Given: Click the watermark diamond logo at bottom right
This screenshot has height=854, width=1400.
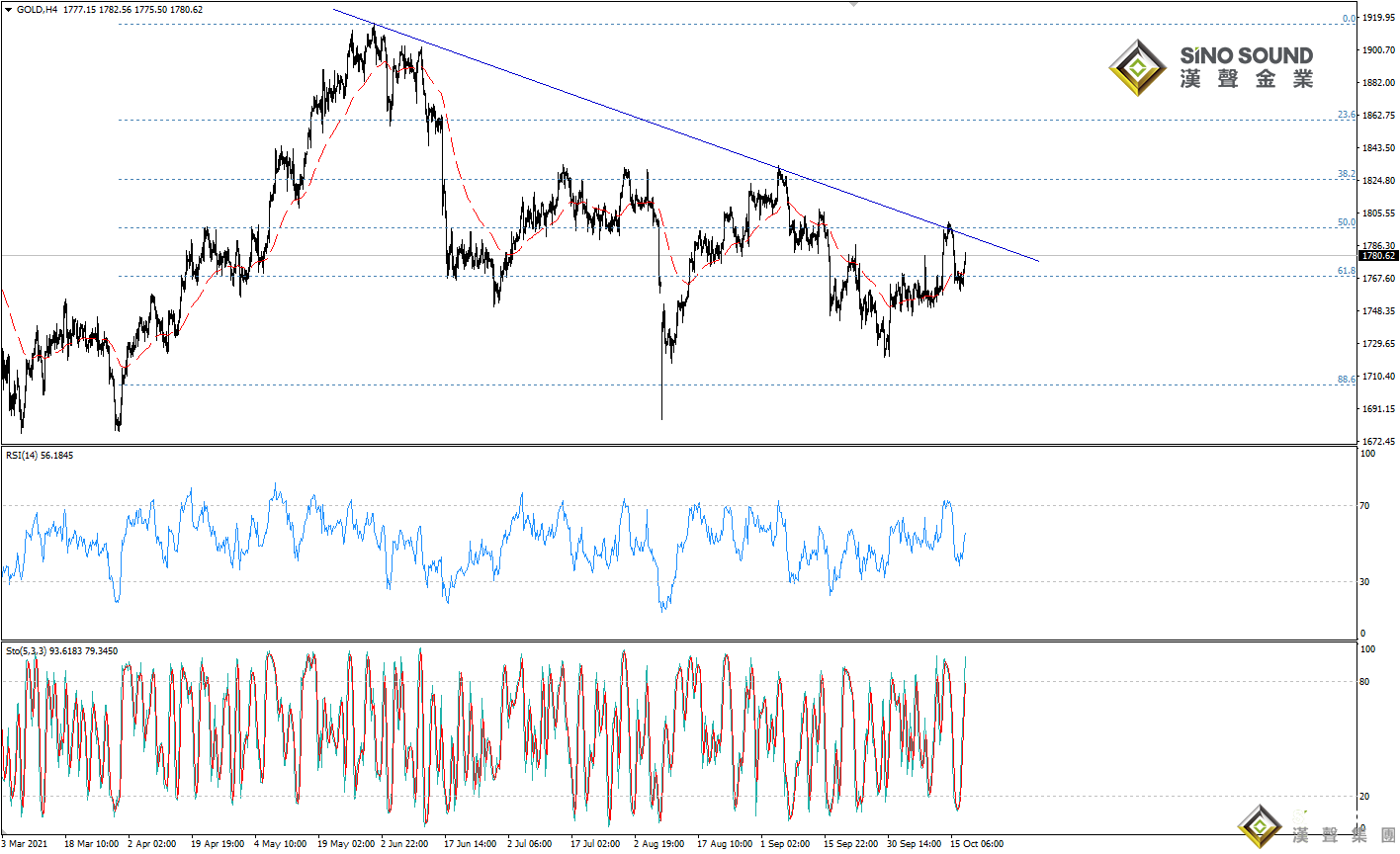Looking at the screenshot, I should [x=1260, y=825].
